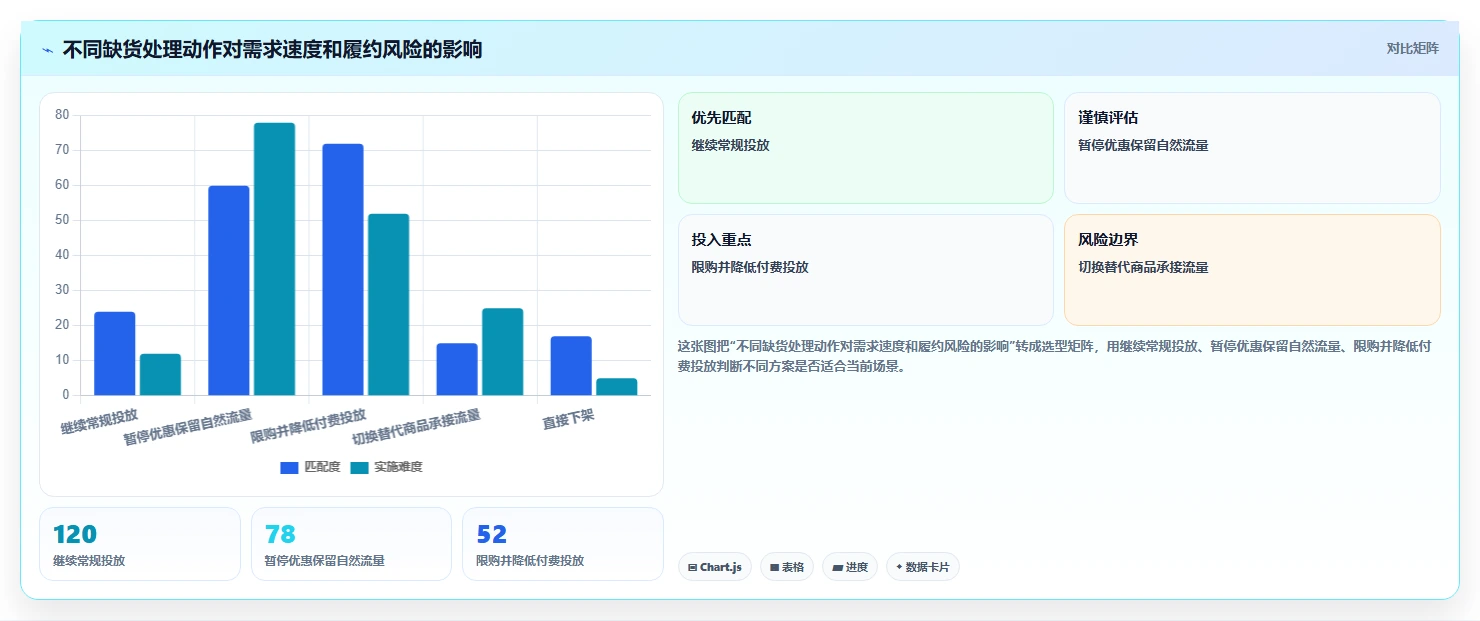1480x621 pixels.
Task: Select the 风险边界 card
Action: [x=1252, y=270]
